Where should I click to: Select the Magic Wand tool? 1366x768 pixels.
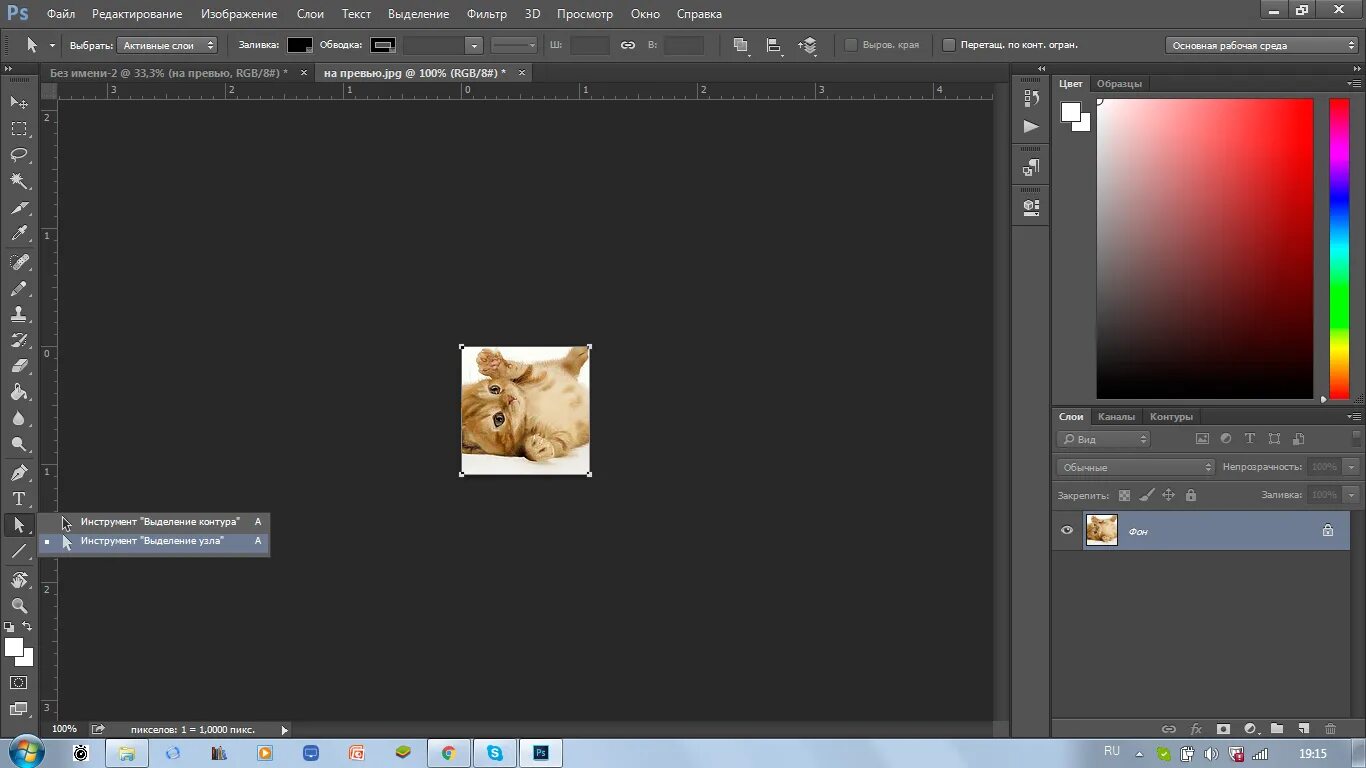19,181
